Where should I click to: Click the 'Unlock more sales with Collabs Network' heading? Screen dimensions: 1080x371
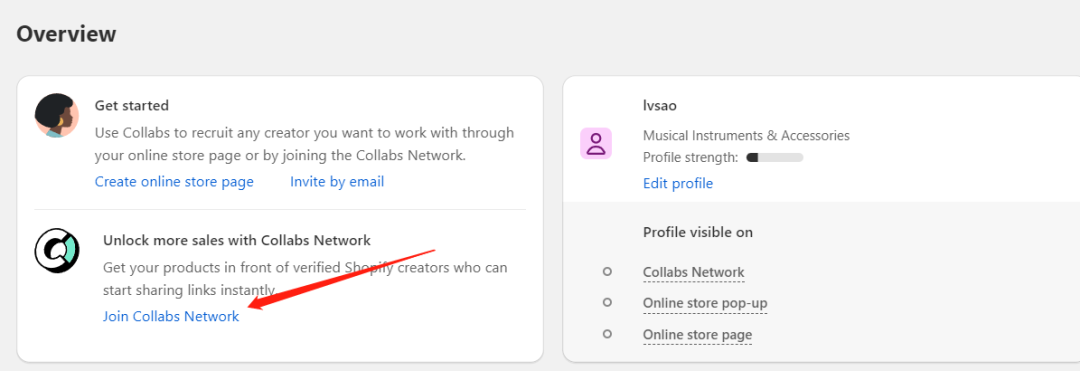(x=237, y=240)
